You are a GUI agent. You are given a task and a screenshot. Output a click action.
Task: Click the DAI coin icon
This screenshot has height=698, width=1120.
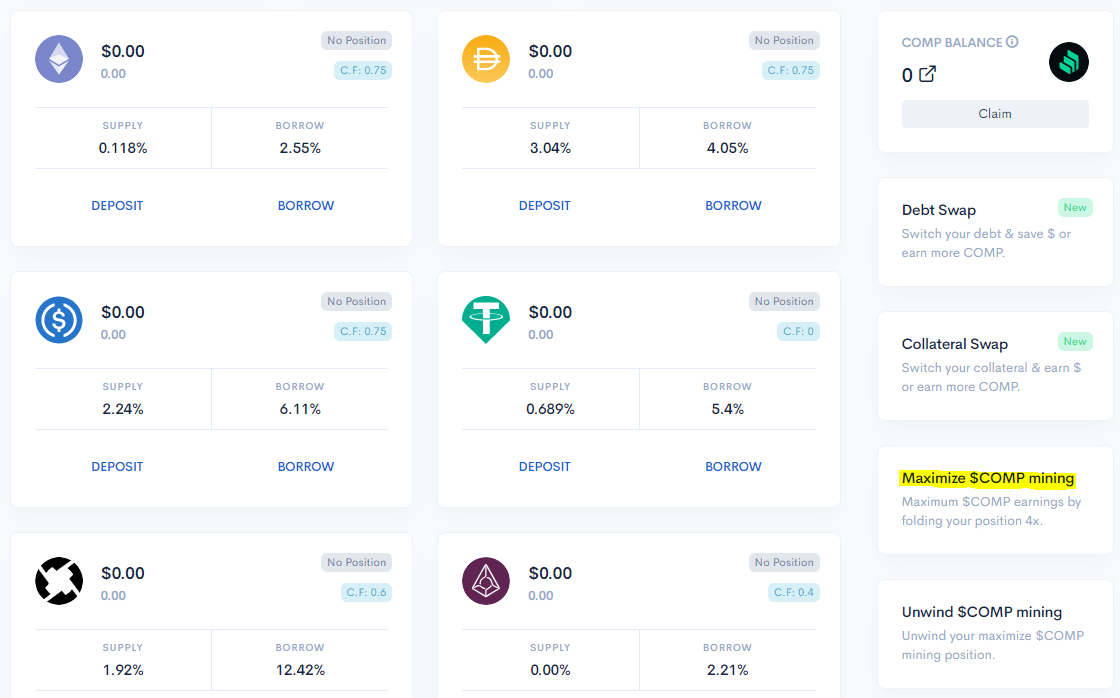tap(486, 59)
